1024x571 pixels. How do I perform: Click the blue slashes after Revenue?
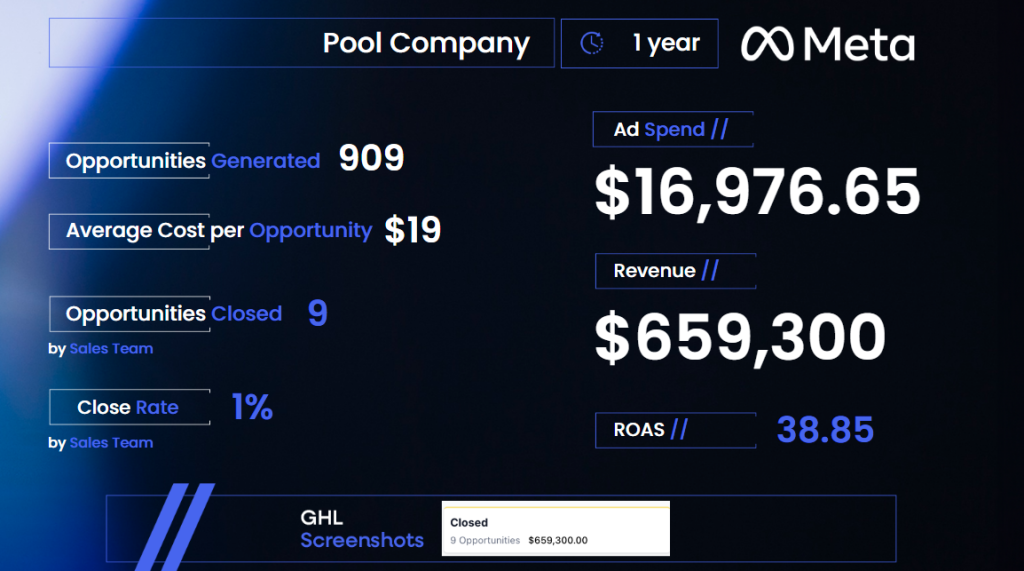(710, 271)
